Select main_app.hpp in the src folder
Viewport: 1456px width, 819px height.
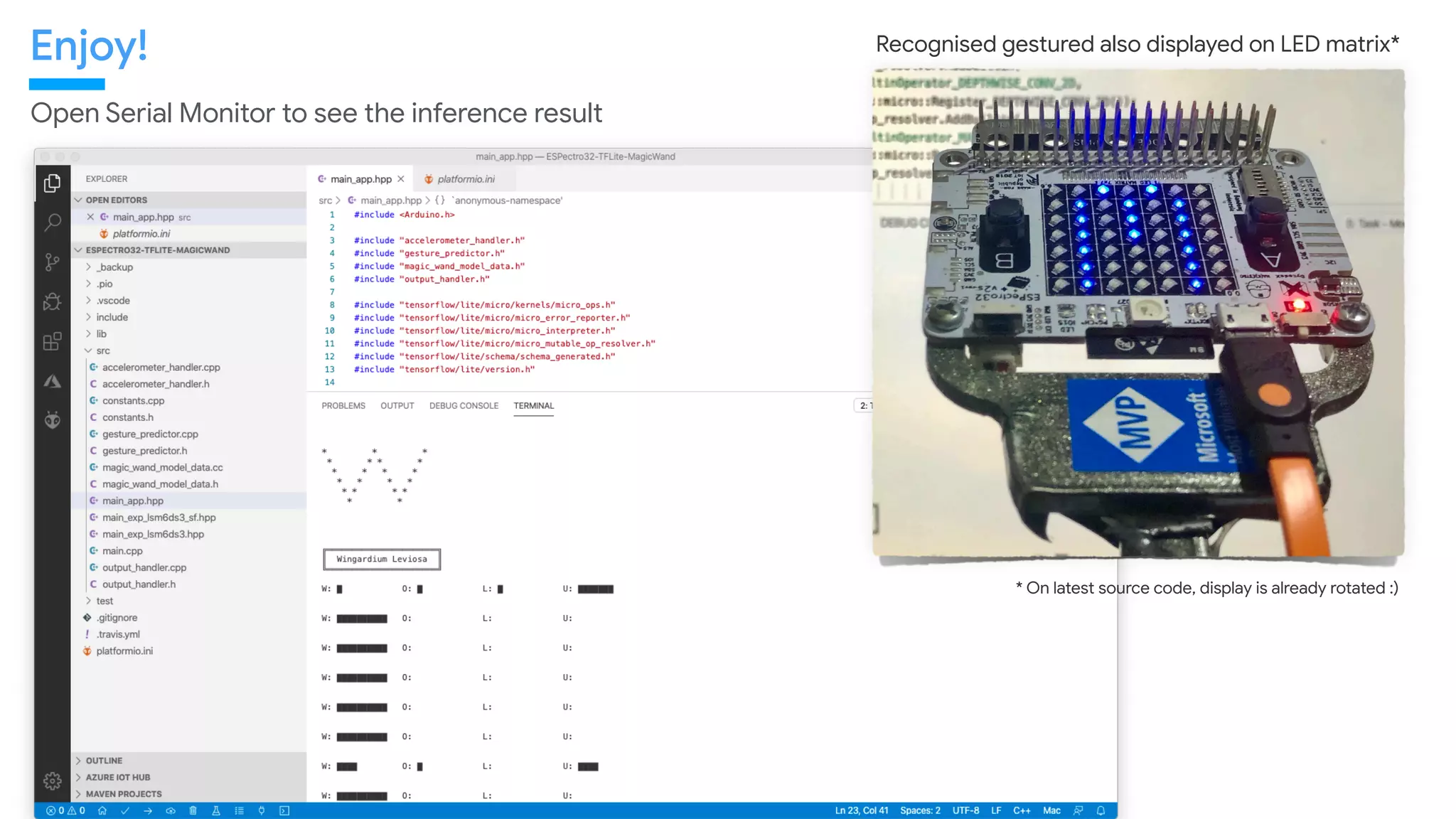[x=132, y=501]
